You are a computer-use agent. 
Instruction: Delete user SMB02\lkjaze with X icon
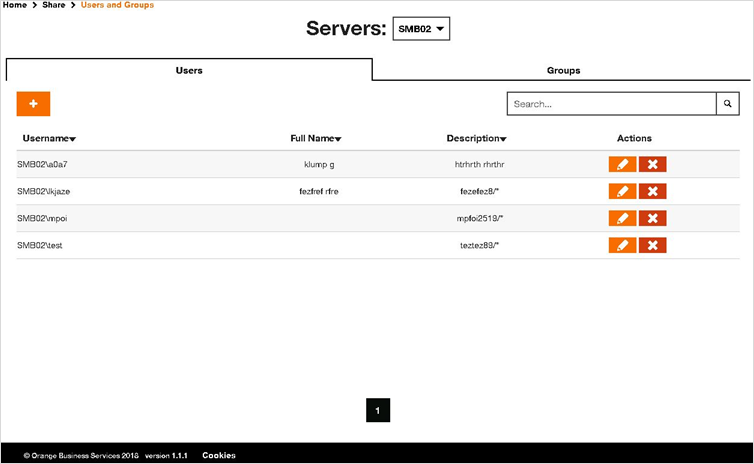pyautogui.click(x=653, y=191)
